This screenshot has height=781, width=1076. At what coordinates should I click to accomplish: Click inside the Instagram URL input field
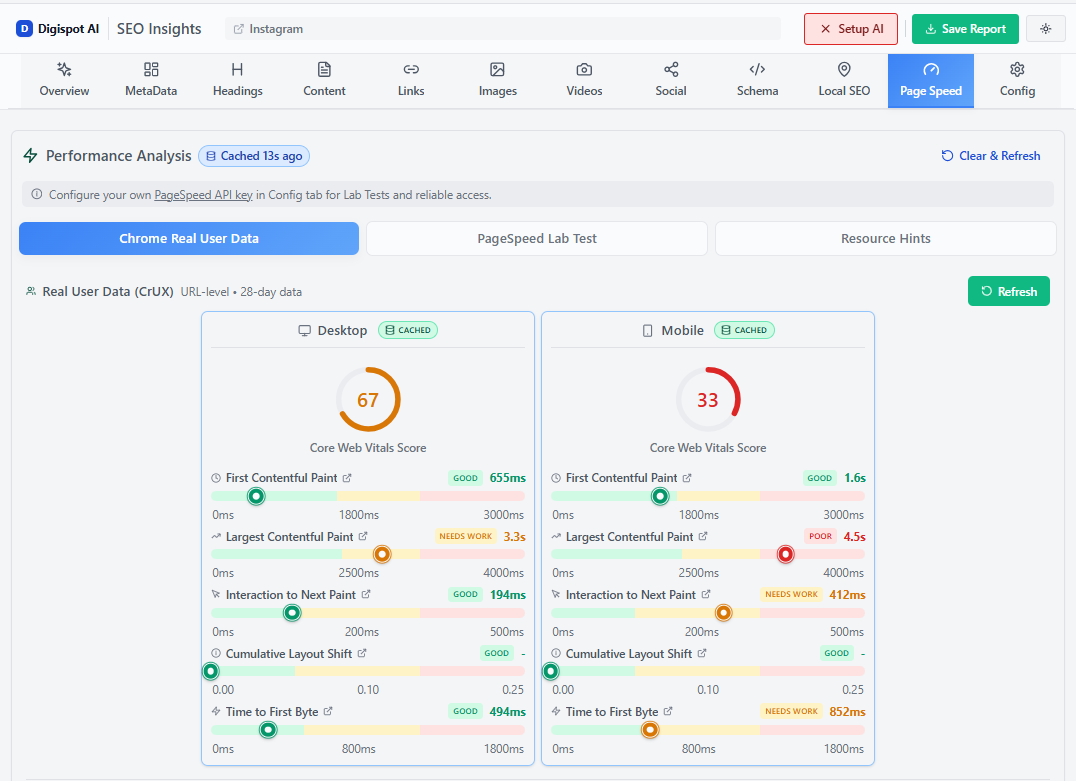[500, 29]
